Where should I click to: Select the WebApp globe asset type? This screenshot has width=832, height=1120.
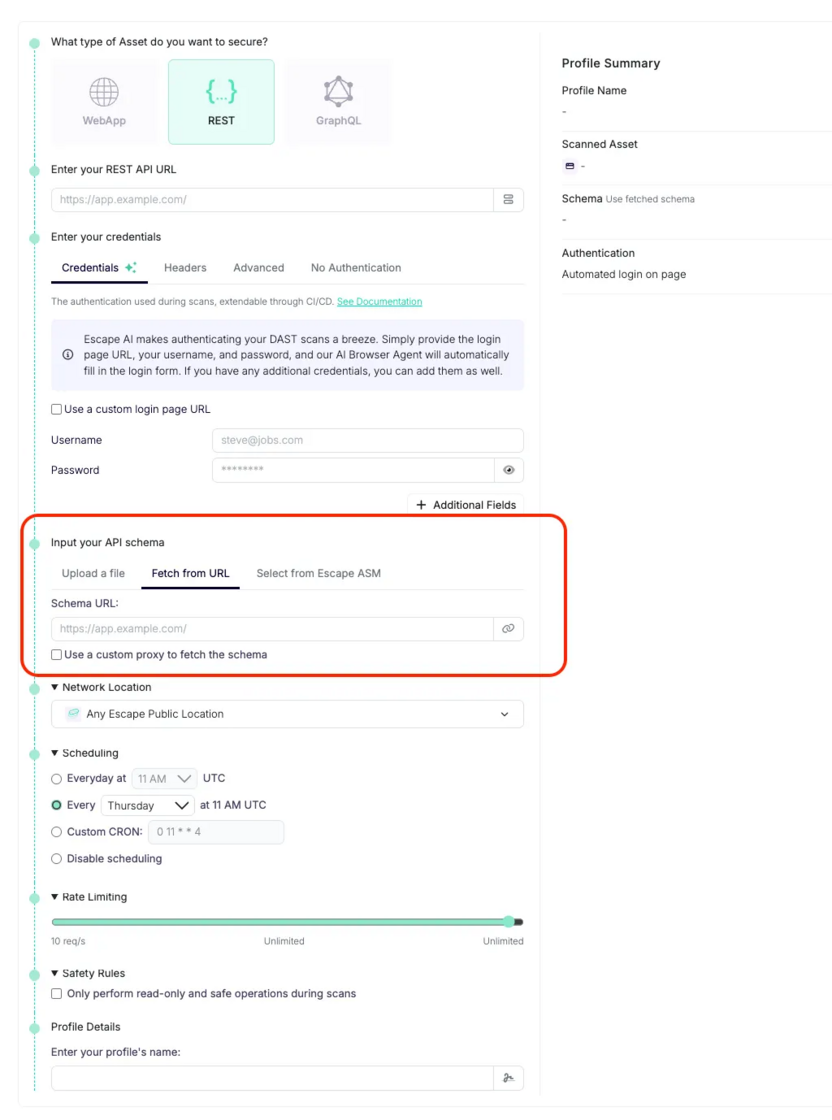(x=104, y=102)
